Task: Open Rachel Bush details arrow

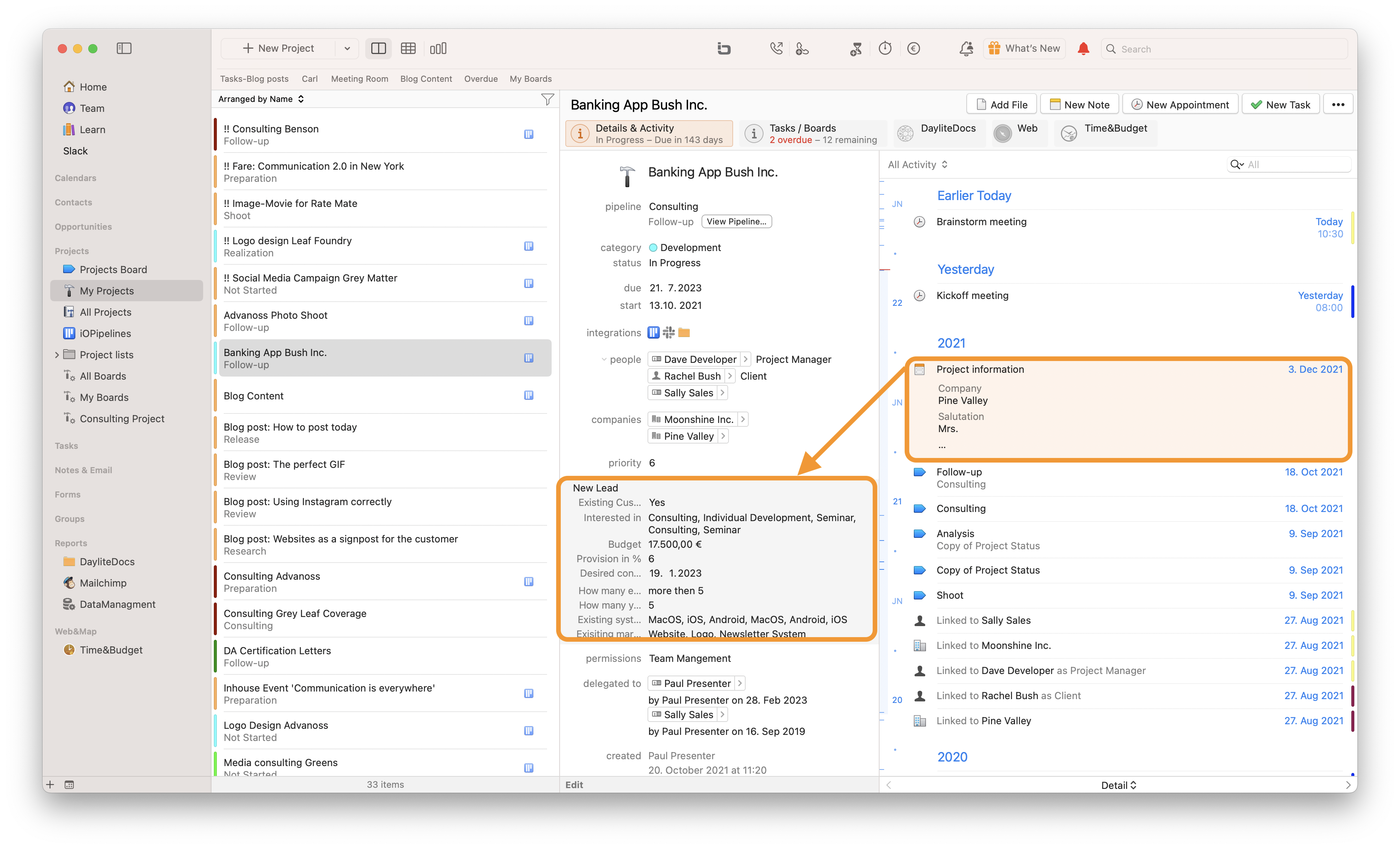Action: point(730,376)
